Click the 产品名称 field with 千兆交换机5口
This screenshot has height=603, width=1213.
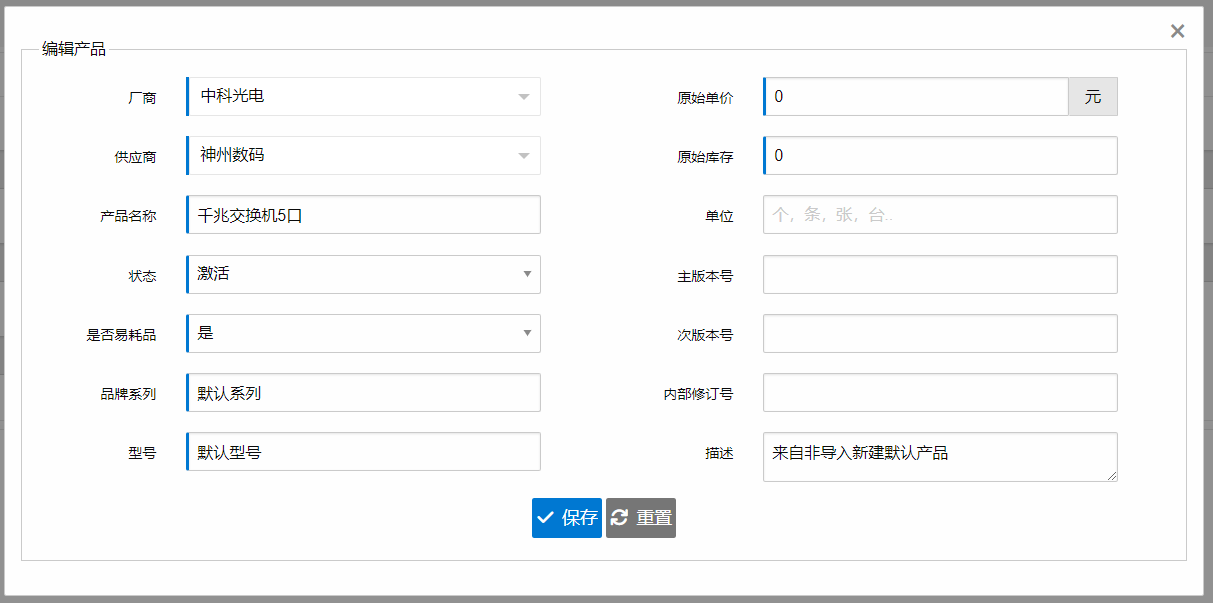coord(363,214)
